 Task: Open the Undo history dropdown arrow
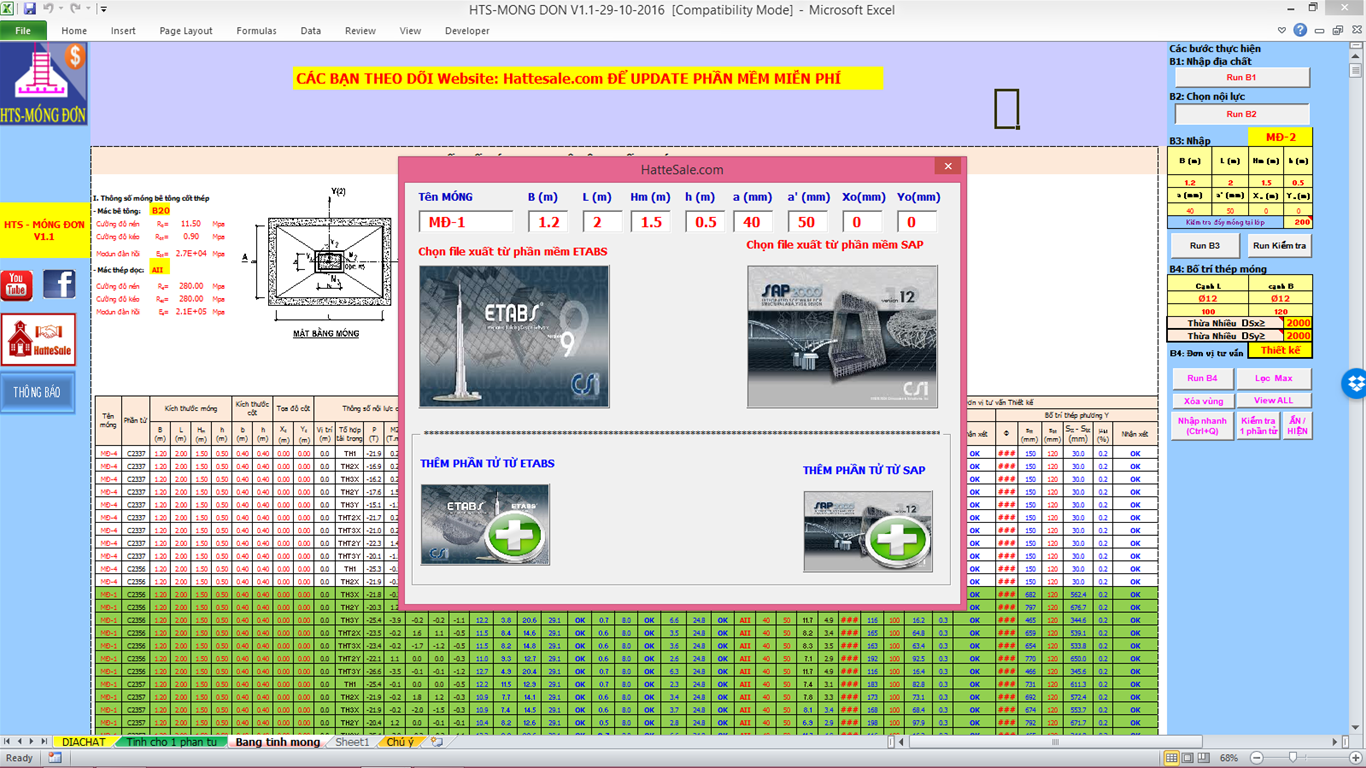click(x=60, y=9)
